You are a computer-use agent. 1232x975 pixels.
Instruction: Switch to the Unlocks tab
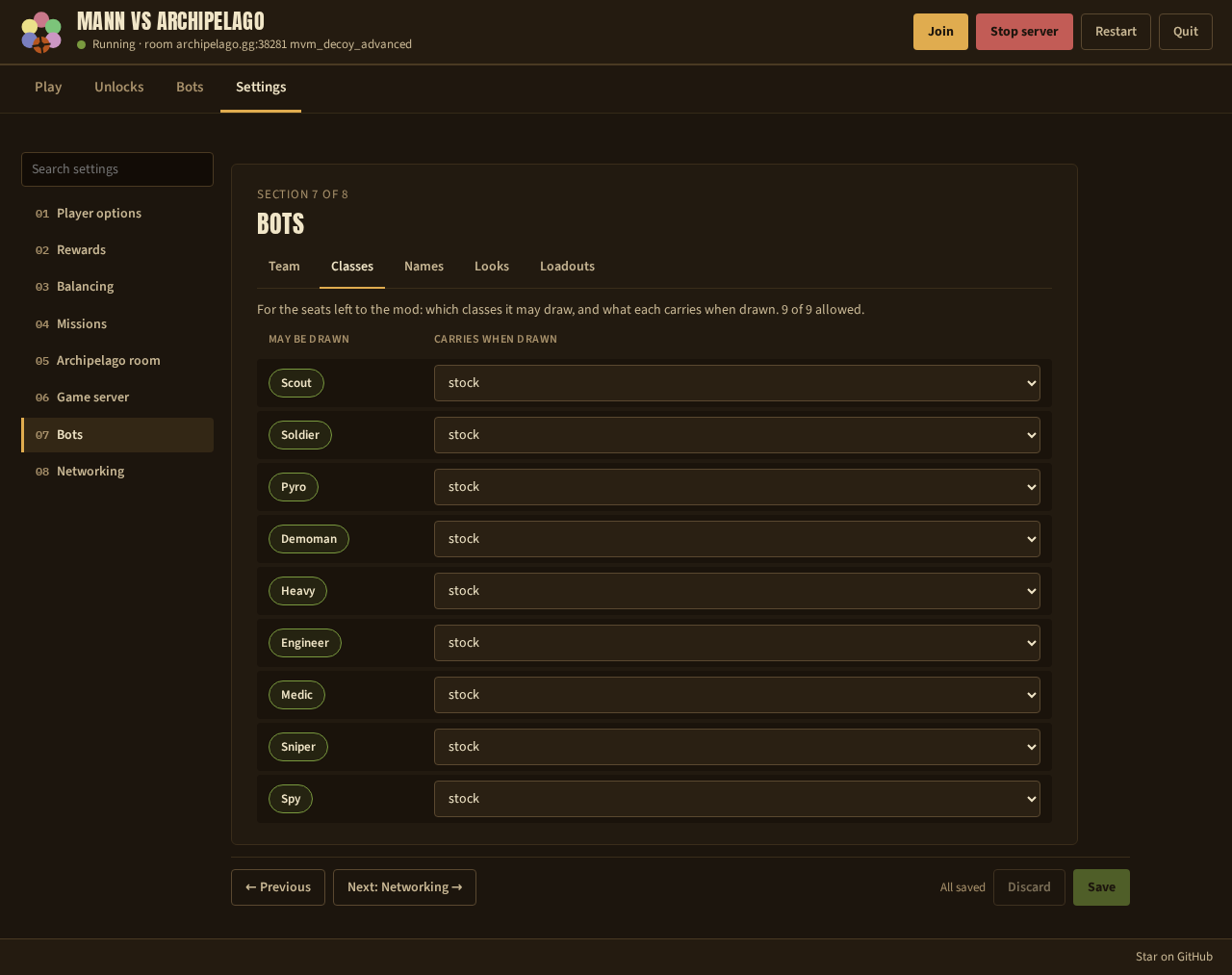pos(119,88)
